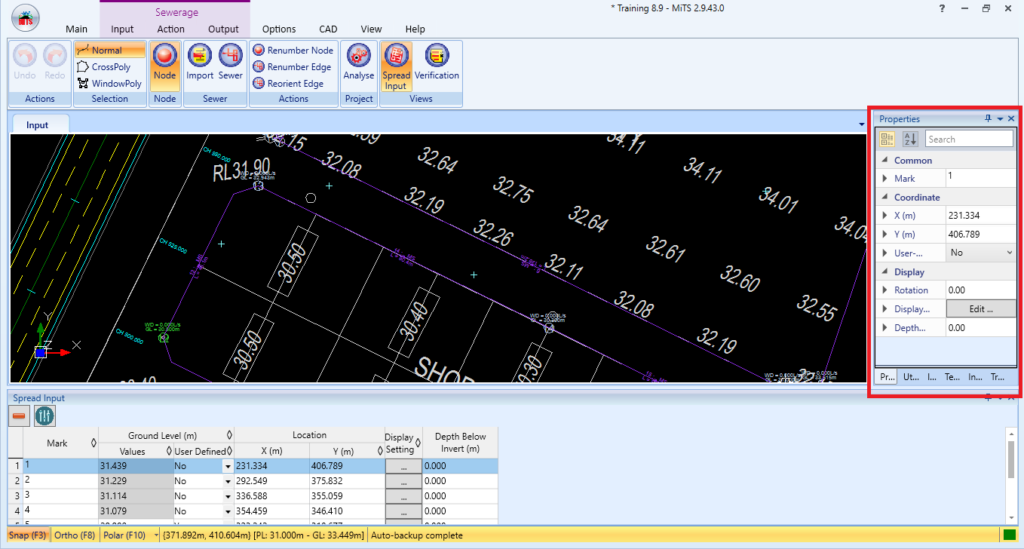Click Display Setting button in row 1
The width and height of the screenshot is (1024, 549).
click(x=403, y=466)
